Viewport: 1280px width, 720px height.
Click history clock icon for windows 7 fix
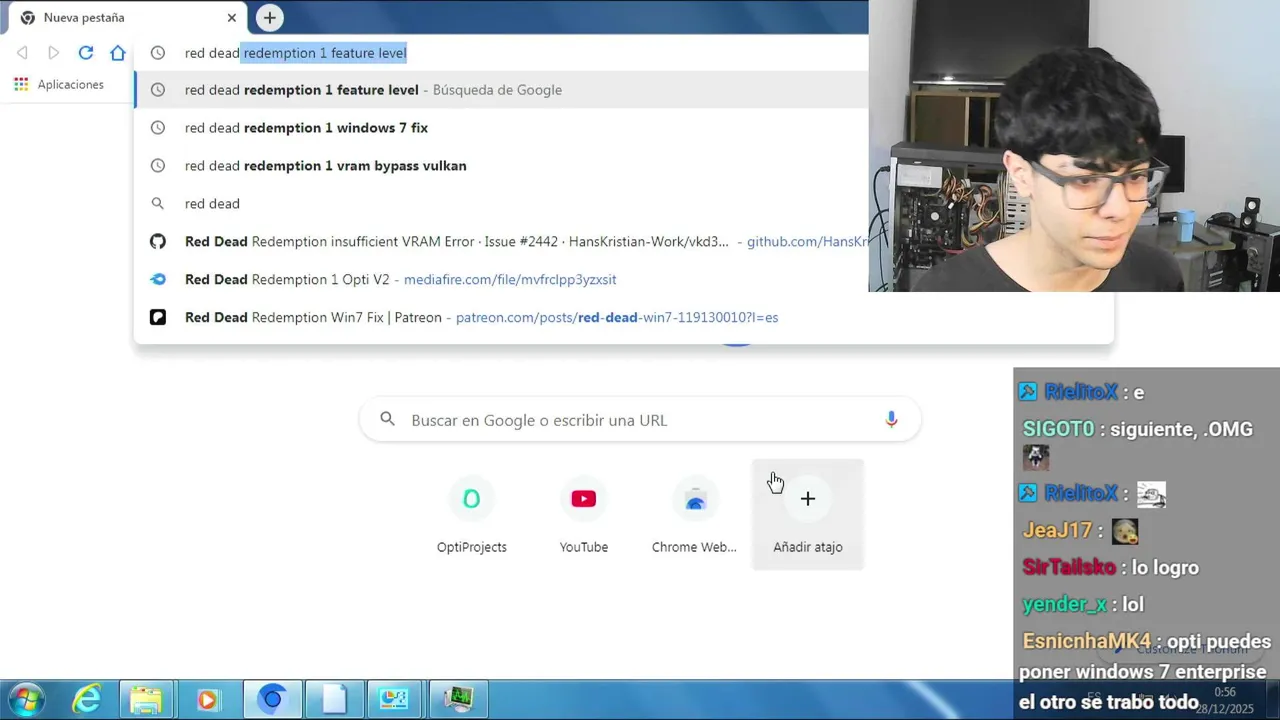click(157, 128)
